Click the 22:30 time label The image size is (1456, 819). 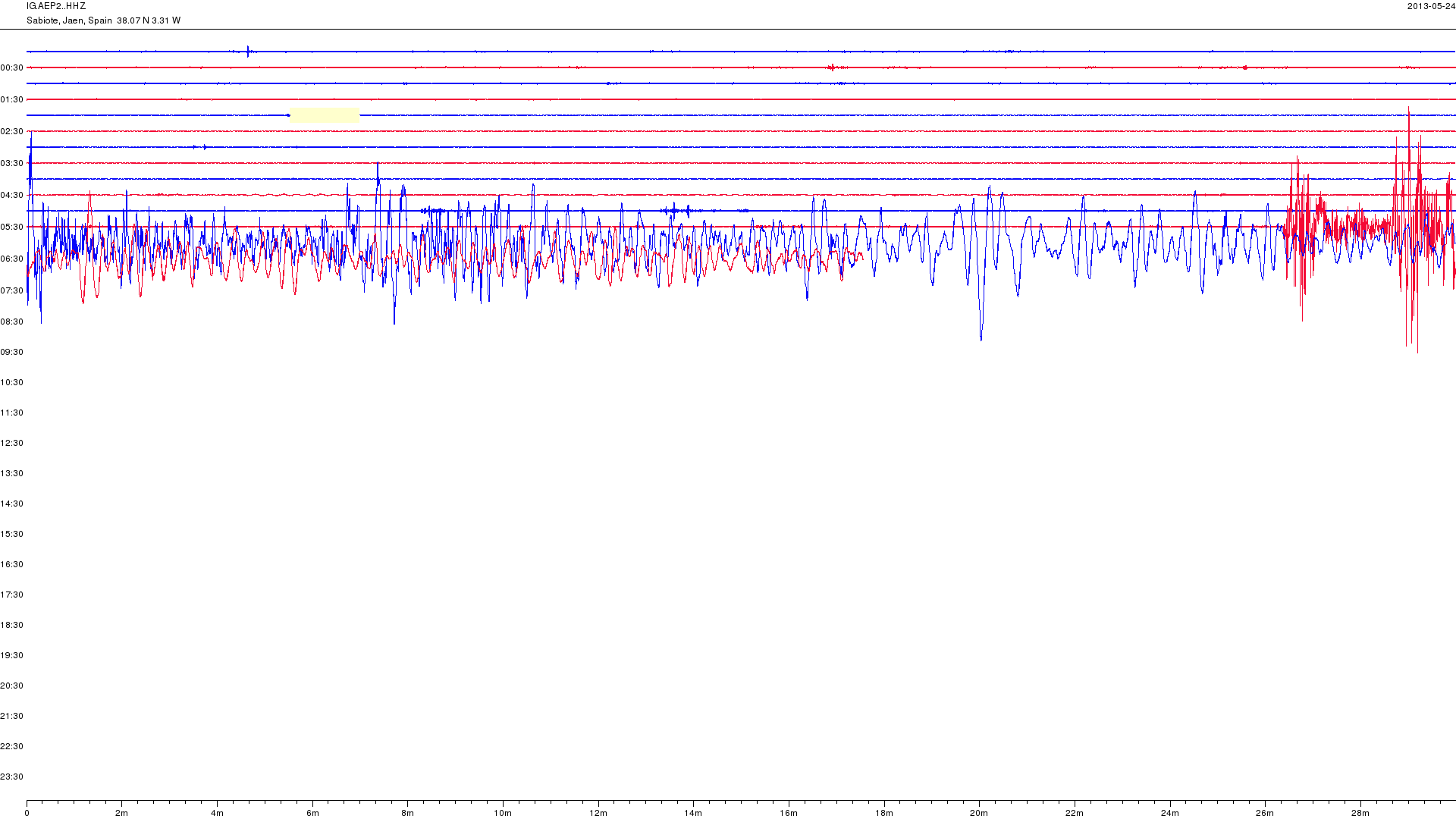point(12,747)
